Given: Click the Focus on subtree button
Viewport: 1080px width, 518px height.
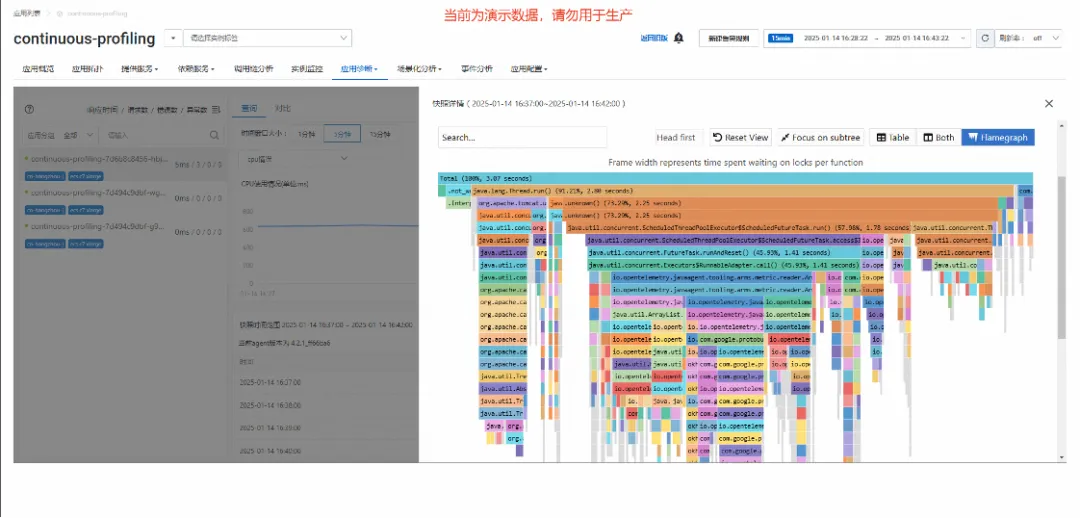Looking at the screenshot, I should tap(820, 138).
